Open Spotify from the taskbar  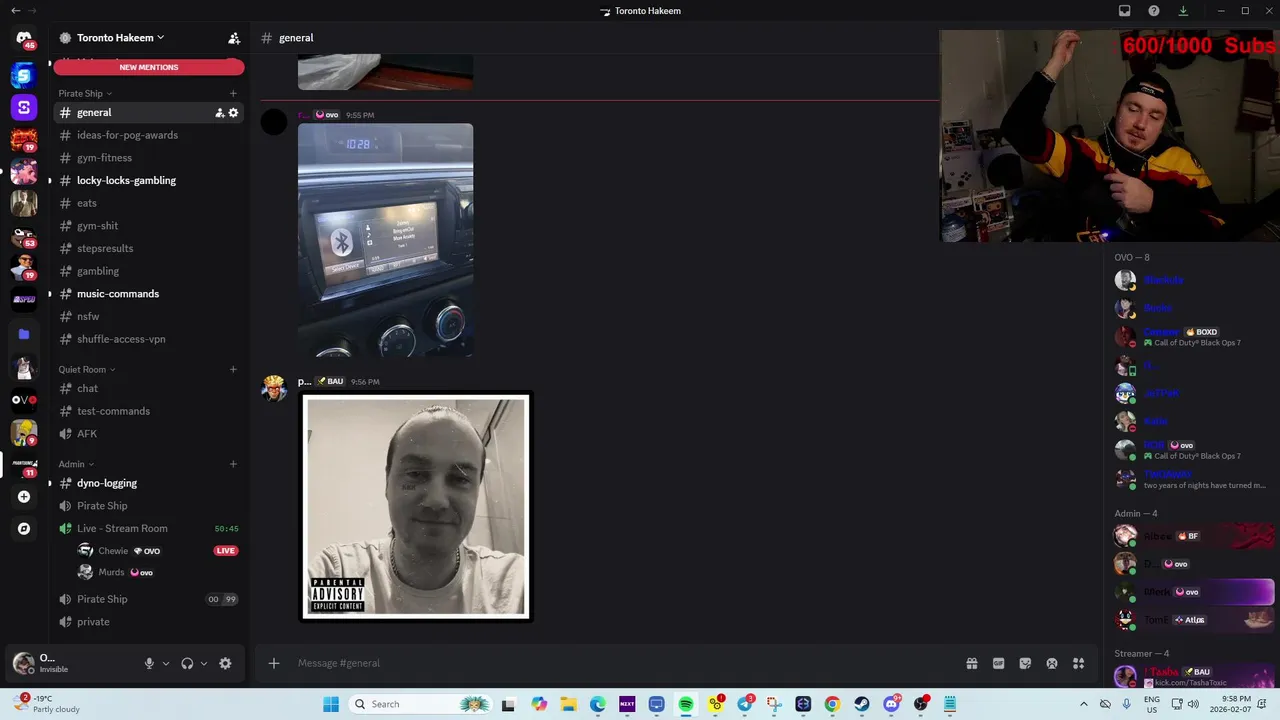(x=686, y=704)
